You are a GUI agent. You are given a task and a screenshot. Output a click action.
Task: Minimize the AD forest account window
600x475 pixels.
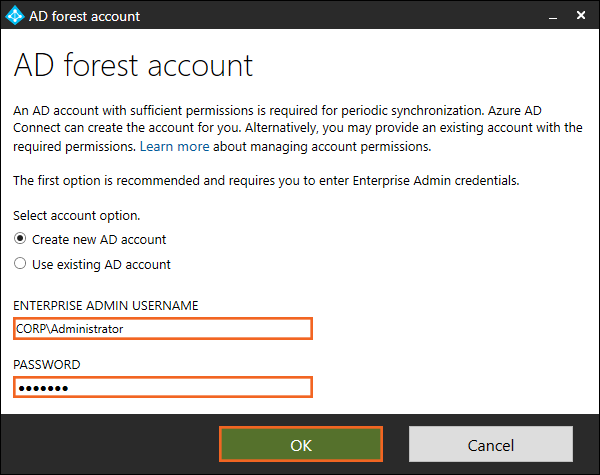(552, 16)
